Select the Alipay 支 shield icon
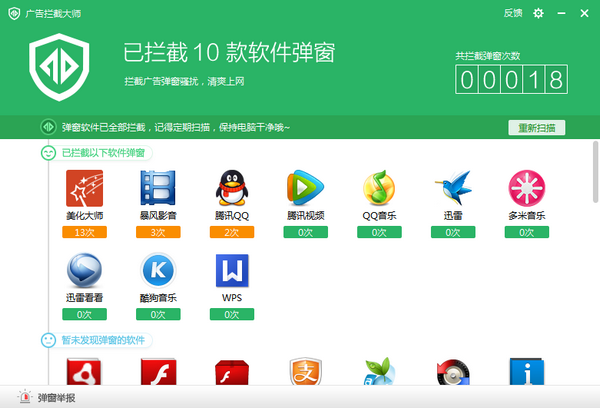600x408 pixels. (305, 371)
